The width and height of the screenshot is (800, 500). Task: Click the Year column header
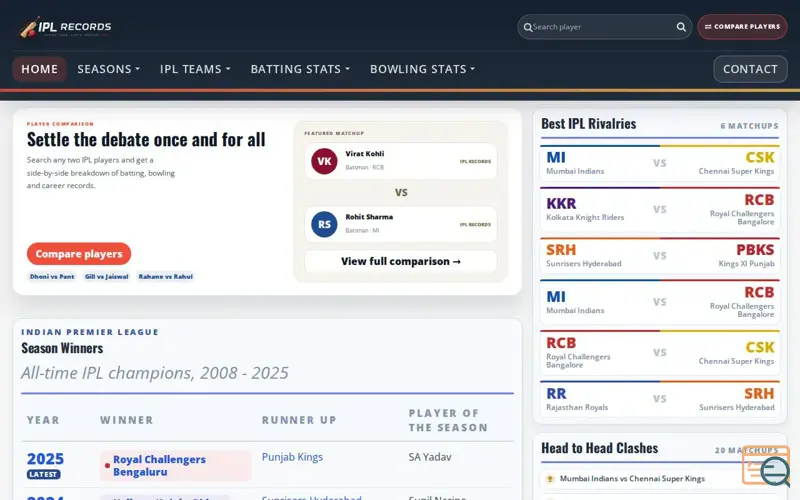43,420
